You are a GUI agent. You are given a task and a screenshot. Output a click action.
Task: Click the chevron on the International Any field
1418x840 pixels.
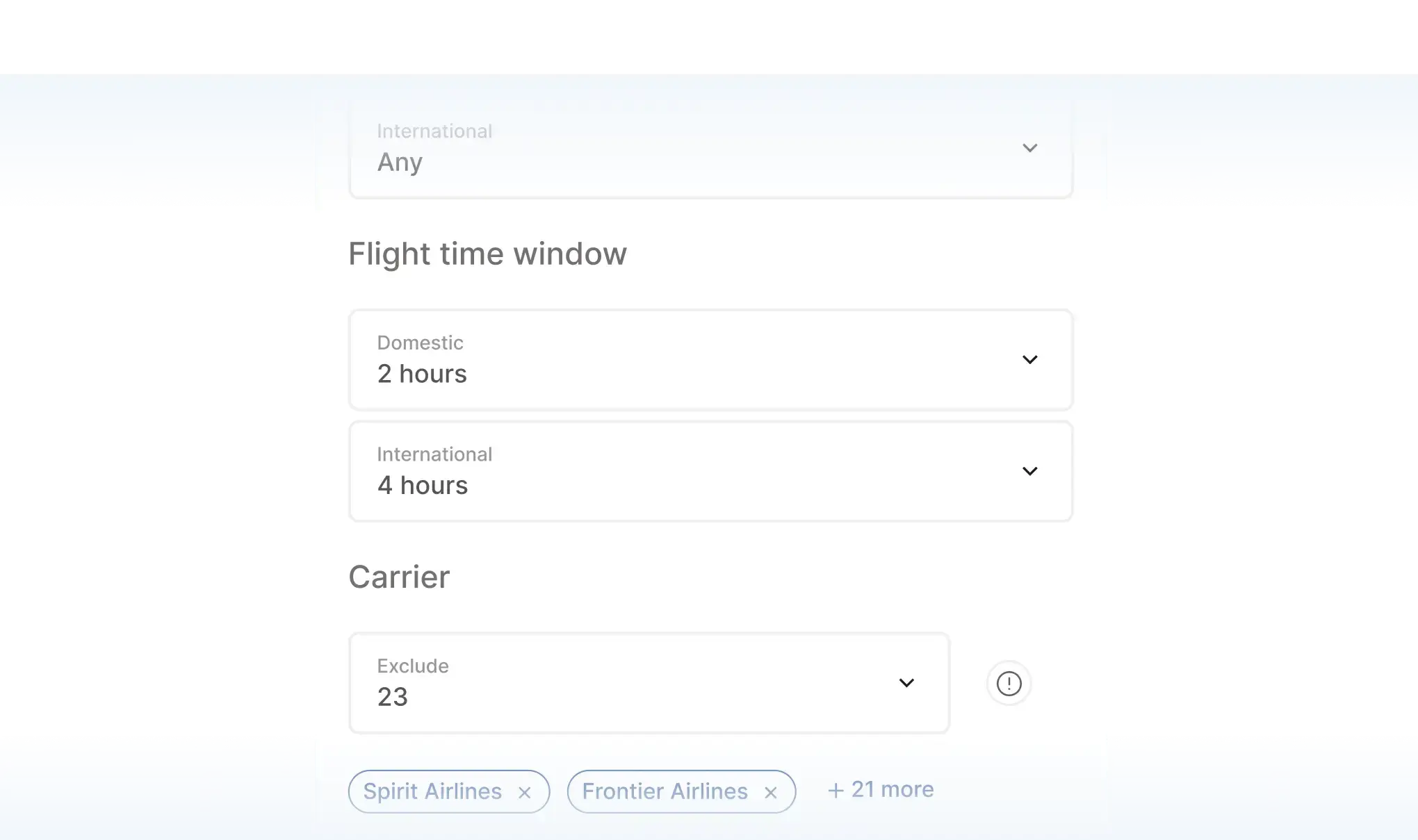[1030, 147]
